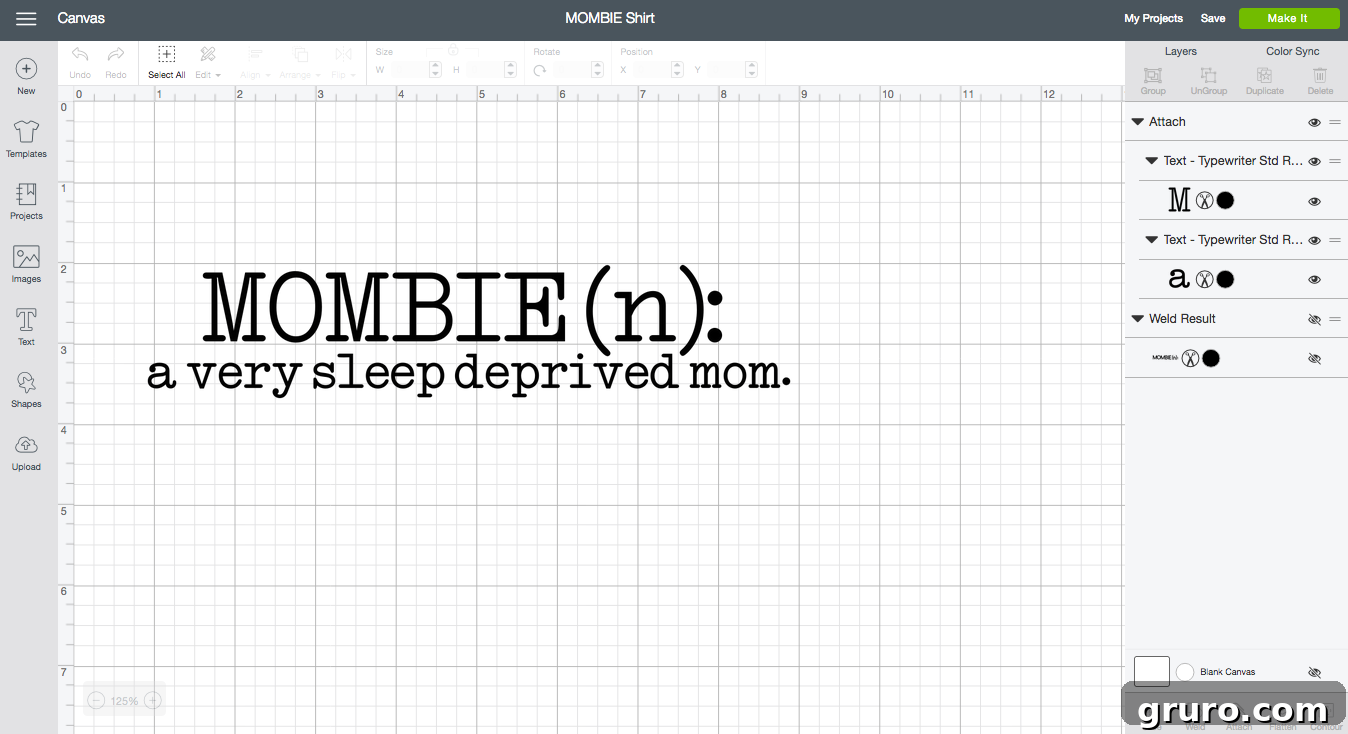1348x734 pixels.
Task: Click the green Make It button
Action: [x=1288, y=18]
